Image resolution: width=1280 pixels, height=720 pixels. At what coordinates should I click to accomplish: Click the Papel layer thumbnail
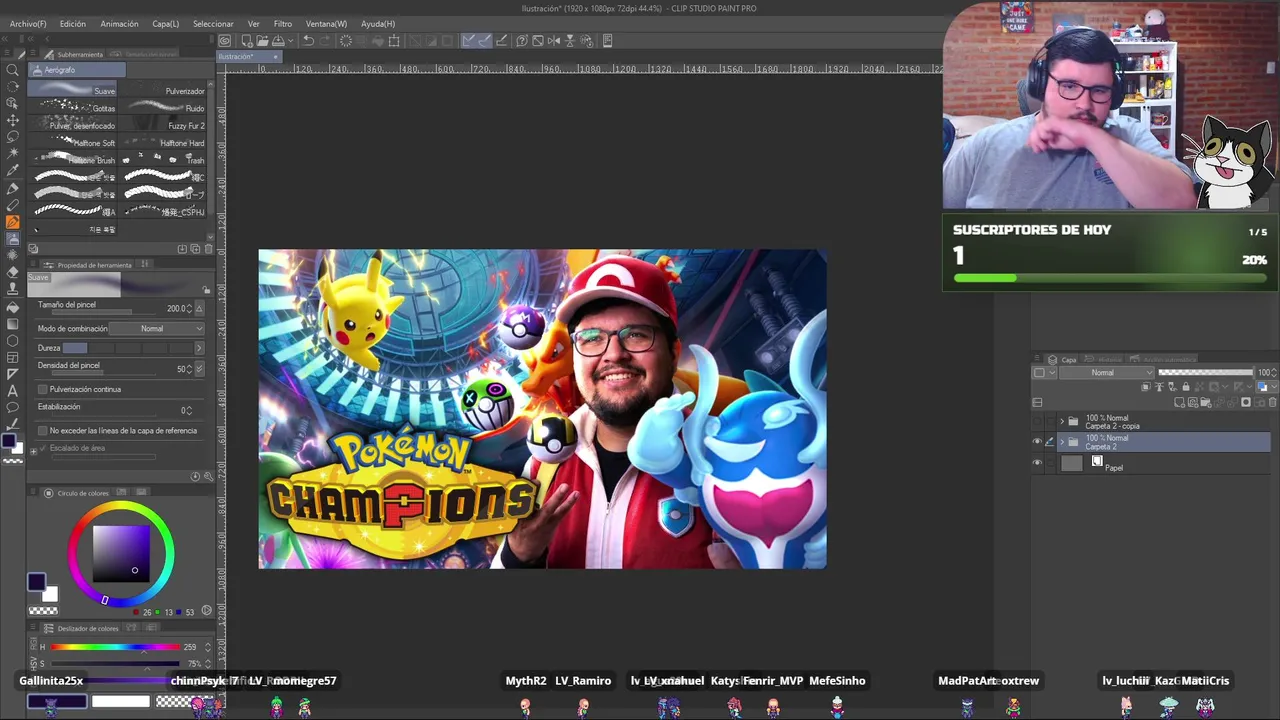click(1072, 463)
